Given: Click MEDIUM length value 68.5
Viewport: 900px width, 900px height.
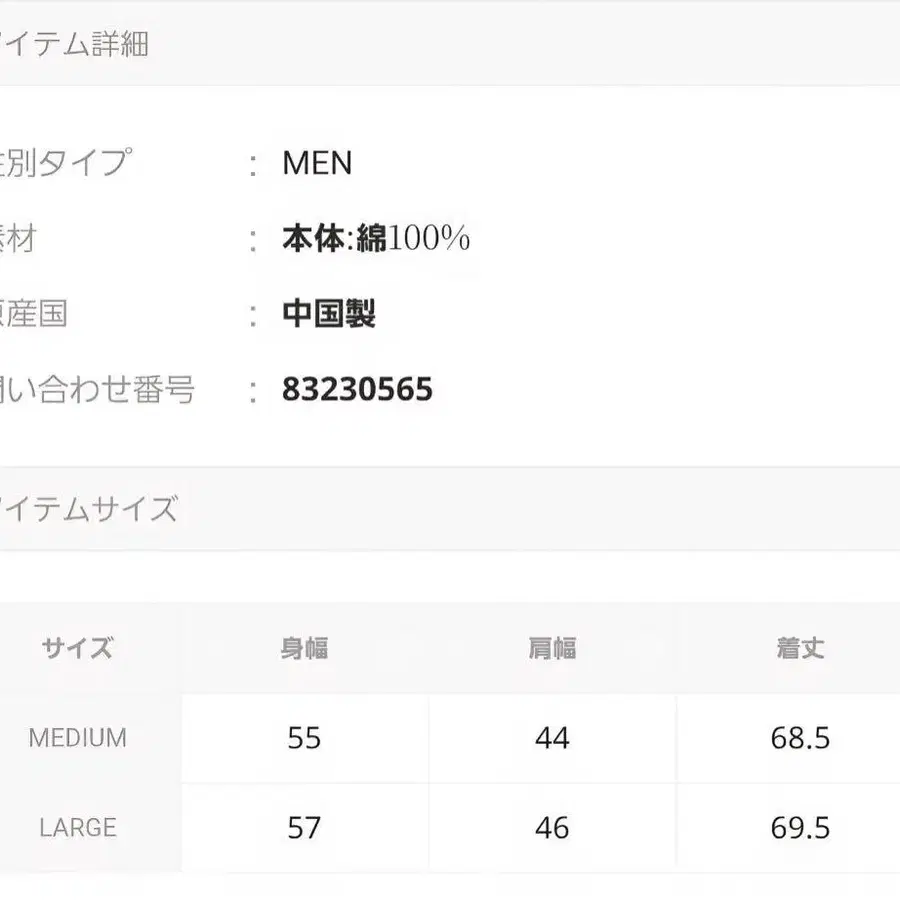Looking at the screenshot, I should [x=800, y=738].
